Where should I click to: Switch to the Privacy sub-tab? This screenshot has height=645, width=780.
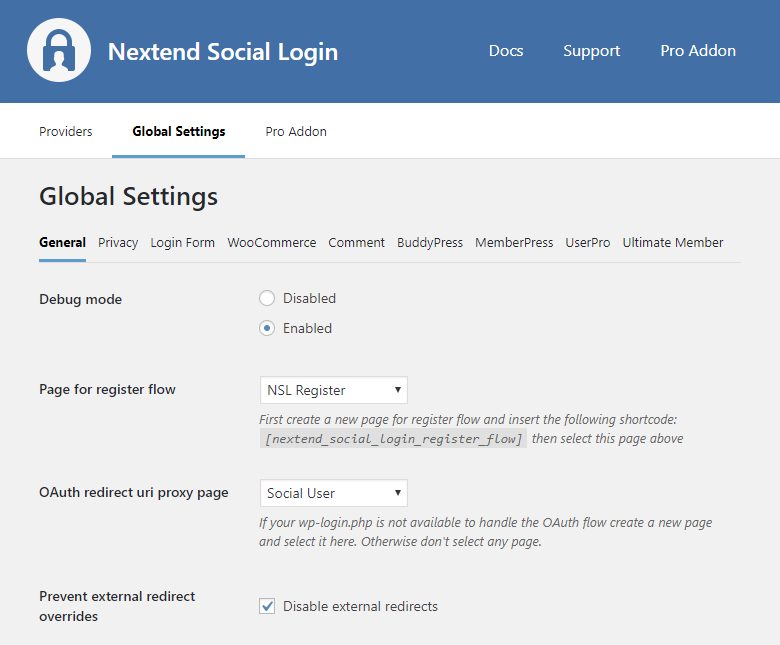[118, 243]
